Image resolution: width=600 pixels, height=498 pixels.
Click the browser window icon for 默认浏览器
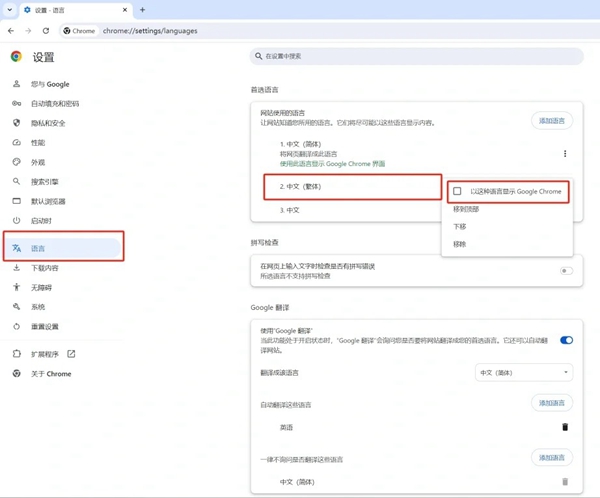(x=16, y=201)
